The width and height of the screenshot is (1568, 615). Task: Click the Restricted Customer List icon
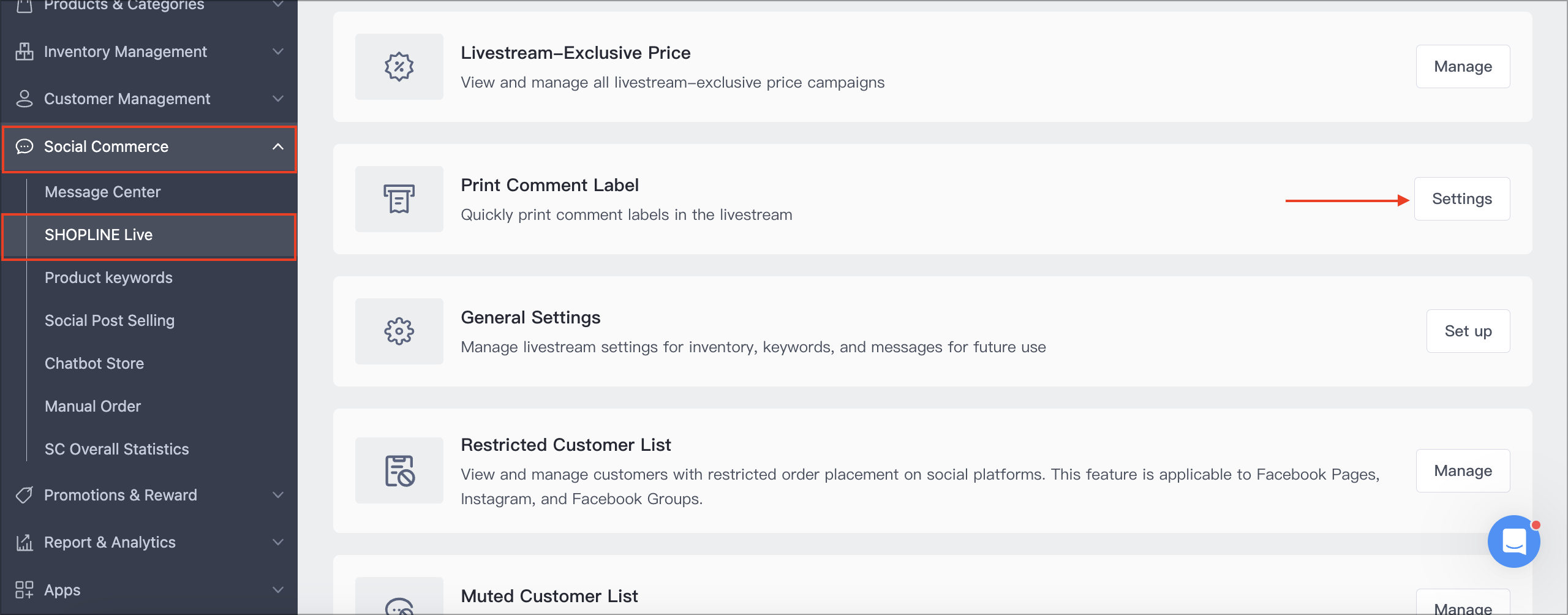(x=399, y=470)
